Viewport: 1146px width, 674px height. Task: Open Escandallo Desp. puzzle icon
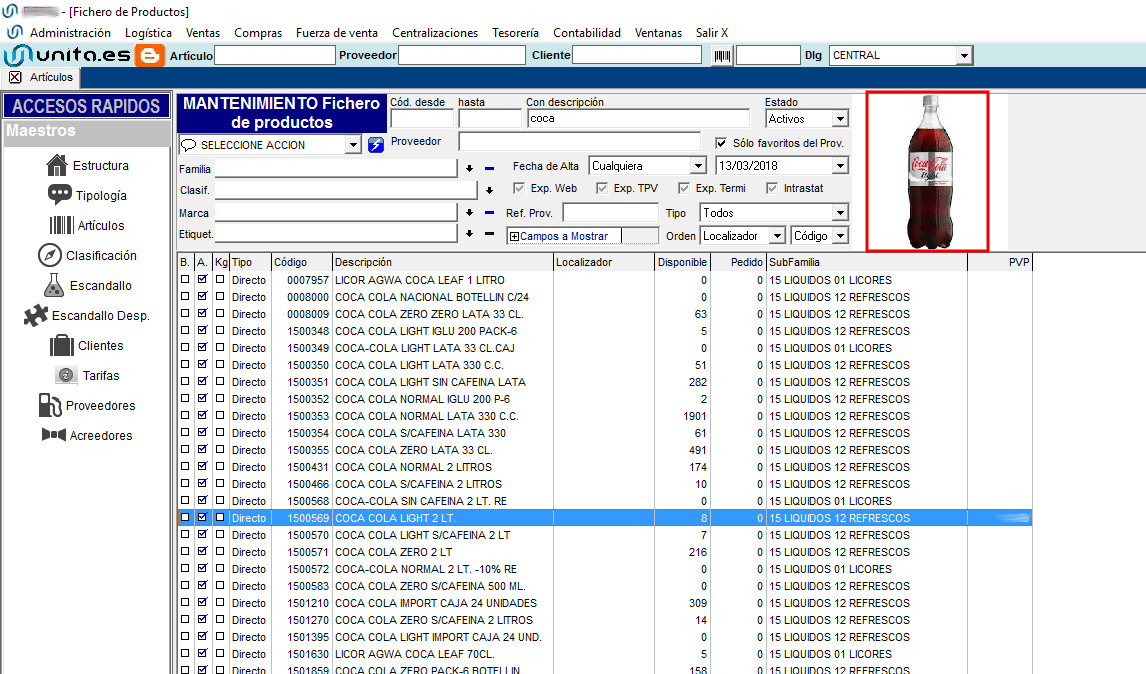point(35,315)
